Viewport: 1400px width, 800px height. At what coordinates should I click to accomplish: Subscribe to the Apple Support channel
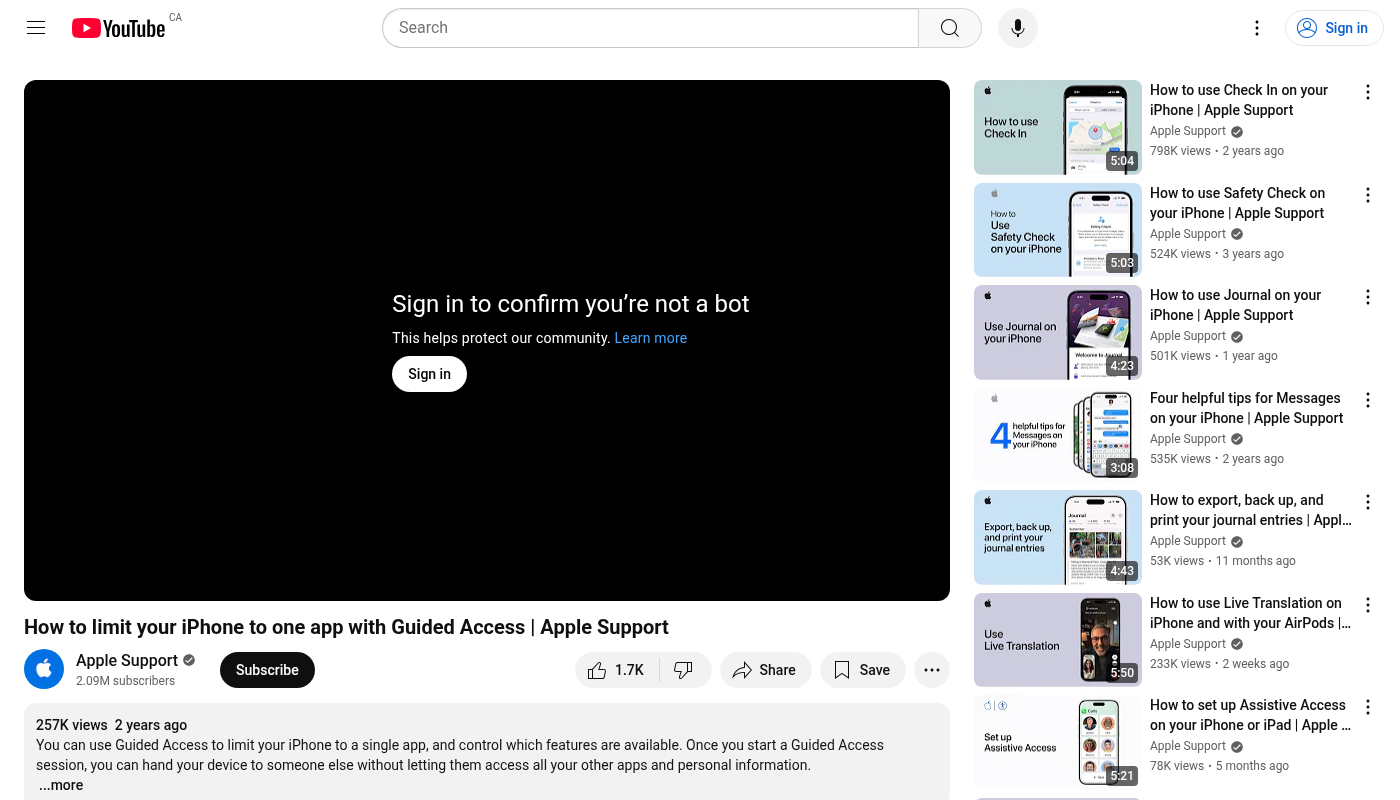tap(267, 670)
